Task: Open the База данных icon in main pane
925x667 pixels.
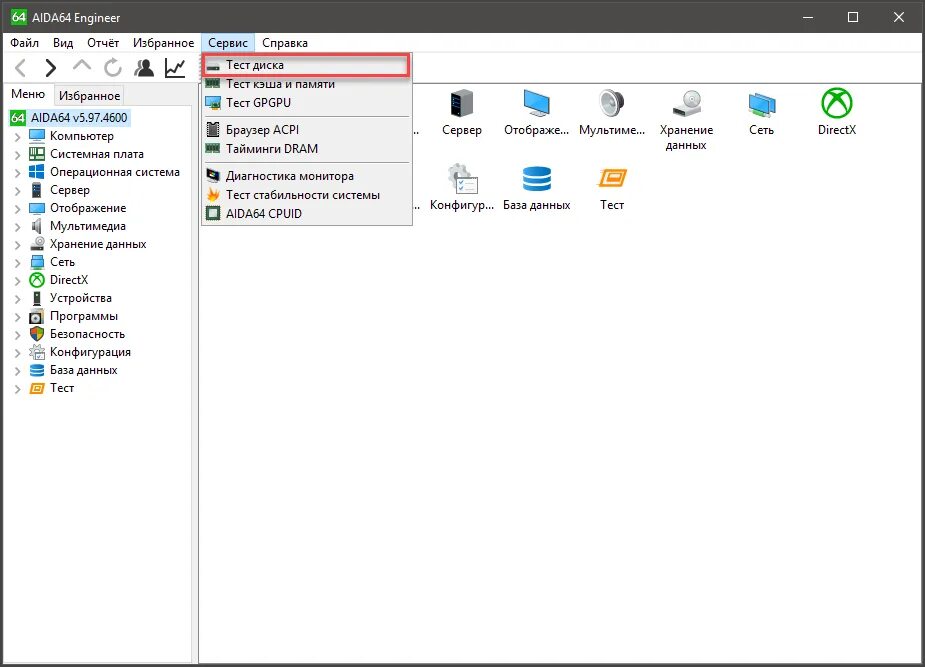Action: coord(536,179)
